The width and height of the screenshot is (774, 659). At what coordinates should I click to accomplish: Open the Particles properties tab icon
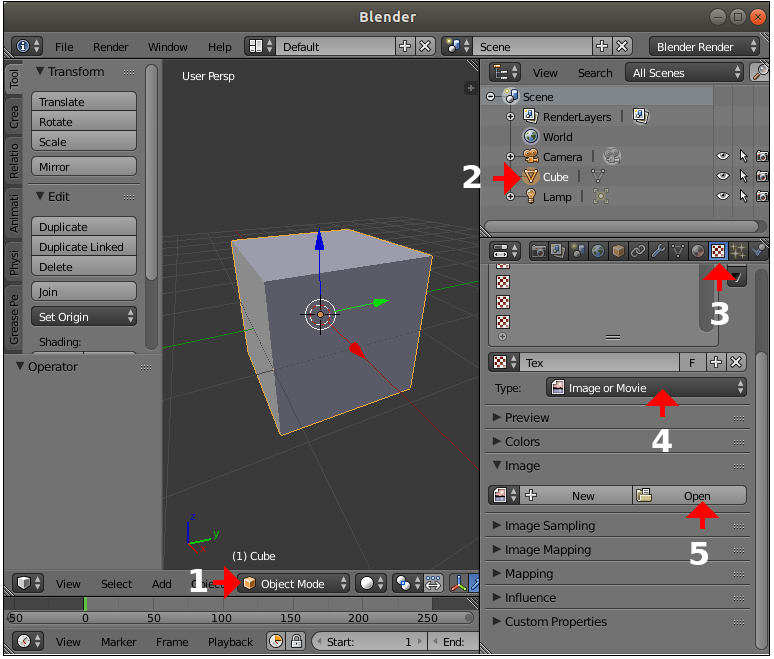pyautogui.click(x=737, y=251)
